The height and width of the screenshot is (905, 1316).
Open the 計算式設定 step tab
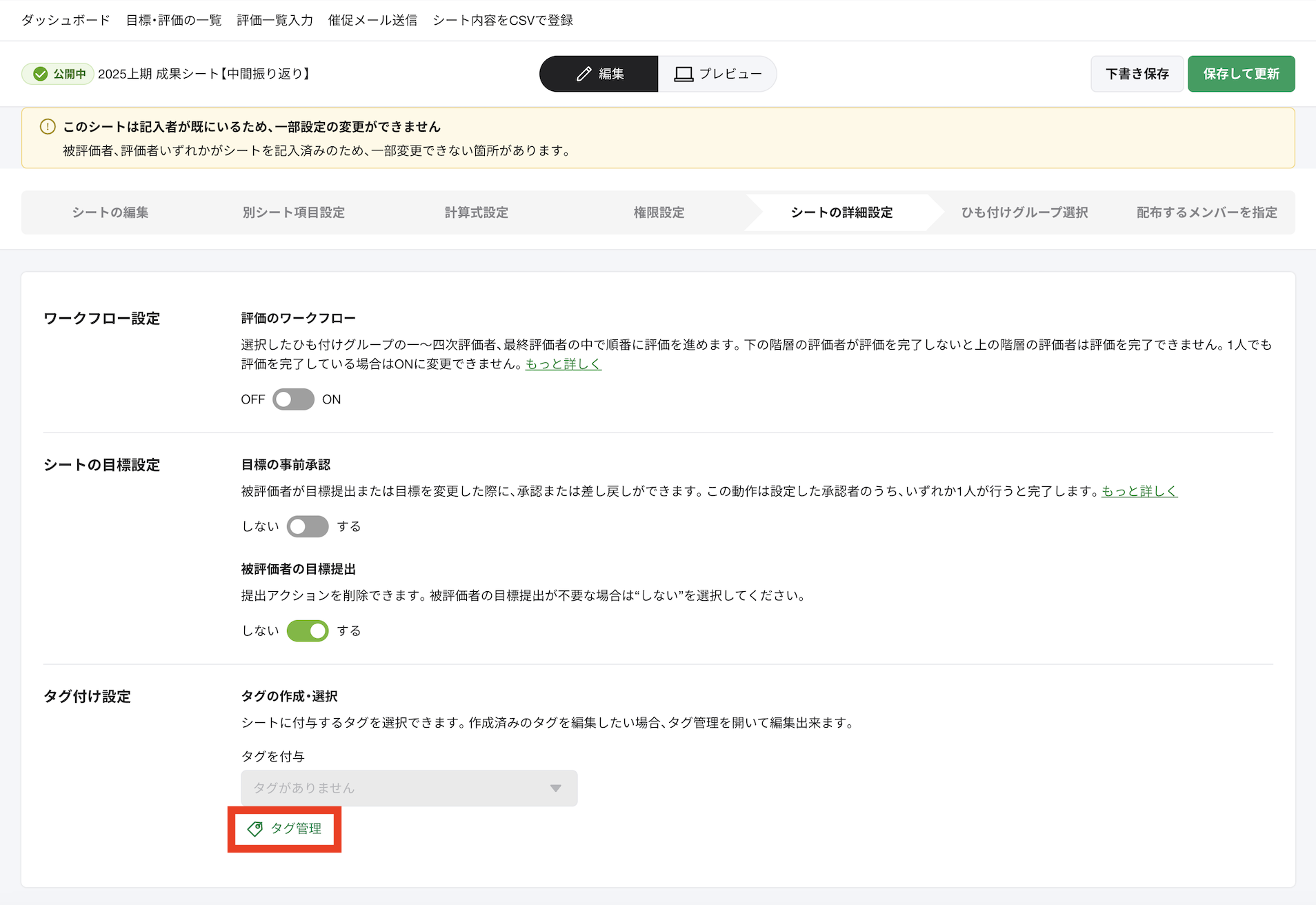[x=476, y=212]
